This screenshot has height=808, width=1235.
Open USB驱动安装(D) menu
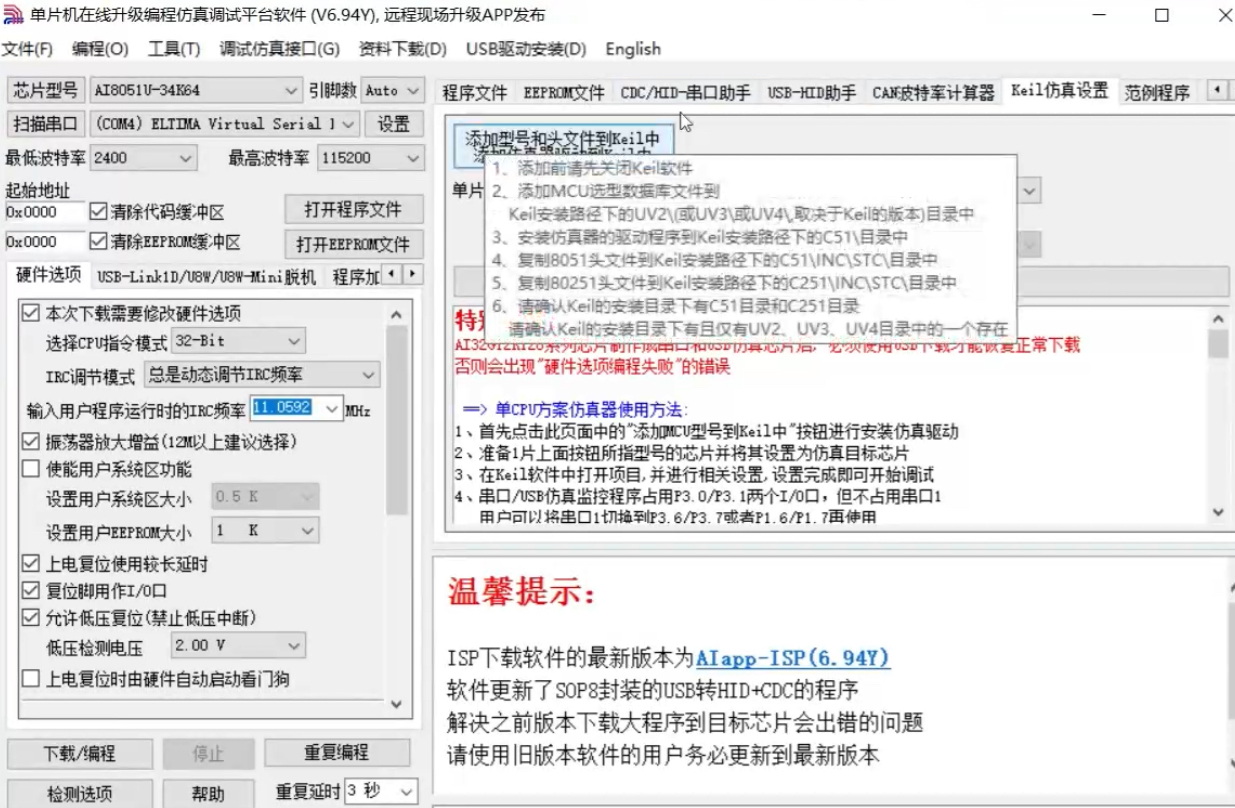point(526,49)
